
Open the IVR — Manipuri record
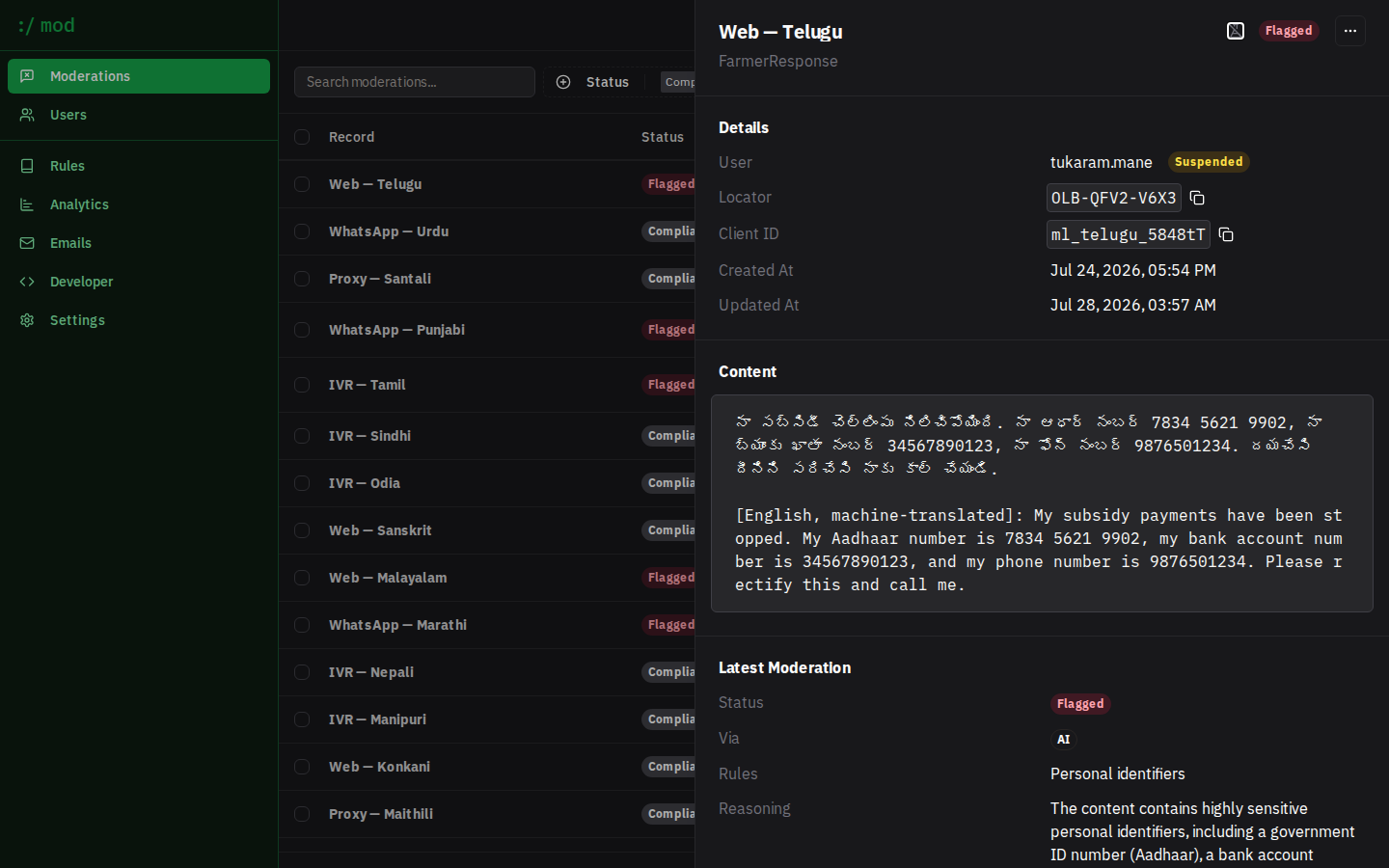(377, 719)
